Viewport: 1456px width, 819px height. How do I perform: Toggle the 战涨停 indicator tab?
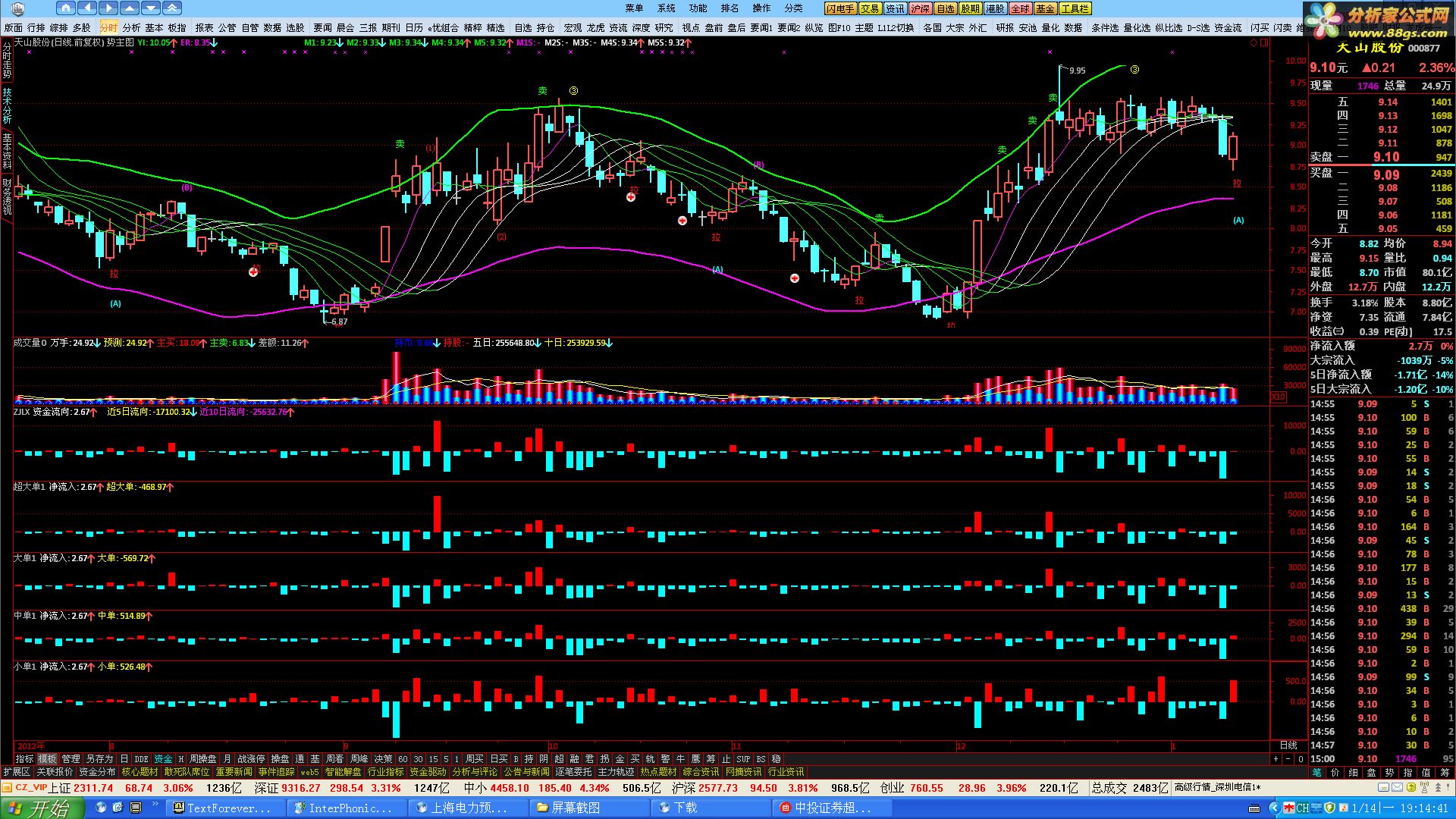[251, 758]
